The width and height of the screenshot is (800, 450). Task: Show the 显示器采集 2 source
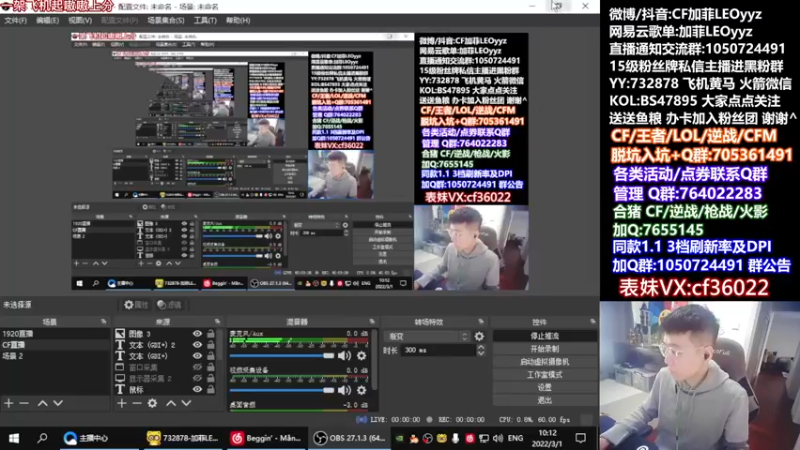click(197, 378)
